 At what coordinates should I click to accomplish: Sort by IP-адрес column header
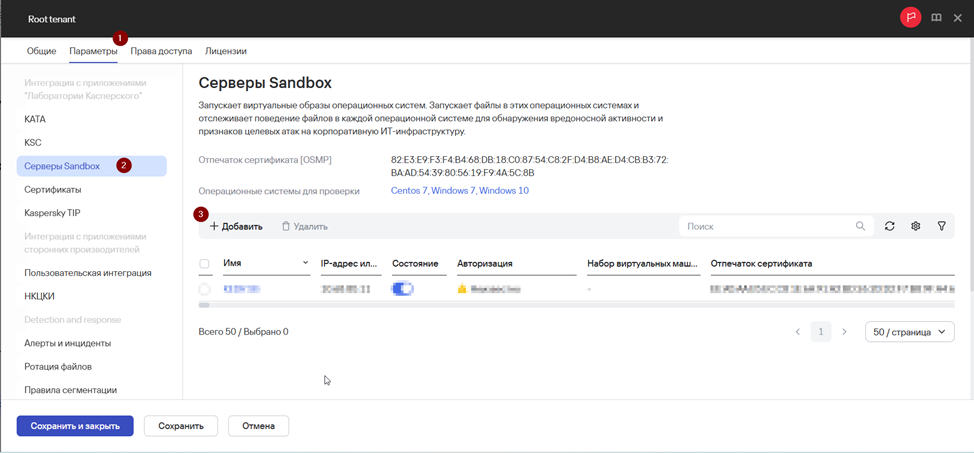350,263
